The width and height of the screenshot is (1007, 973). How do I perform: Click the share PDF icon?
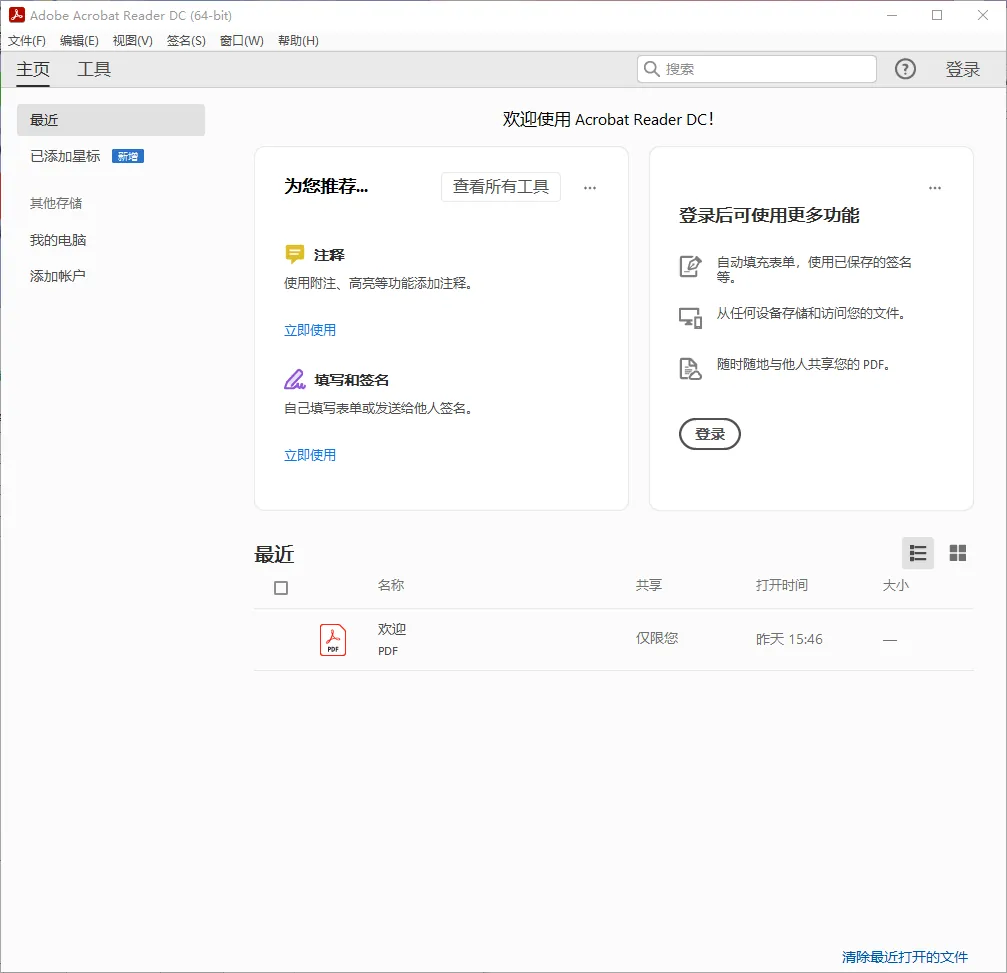[x=690, y=369]
